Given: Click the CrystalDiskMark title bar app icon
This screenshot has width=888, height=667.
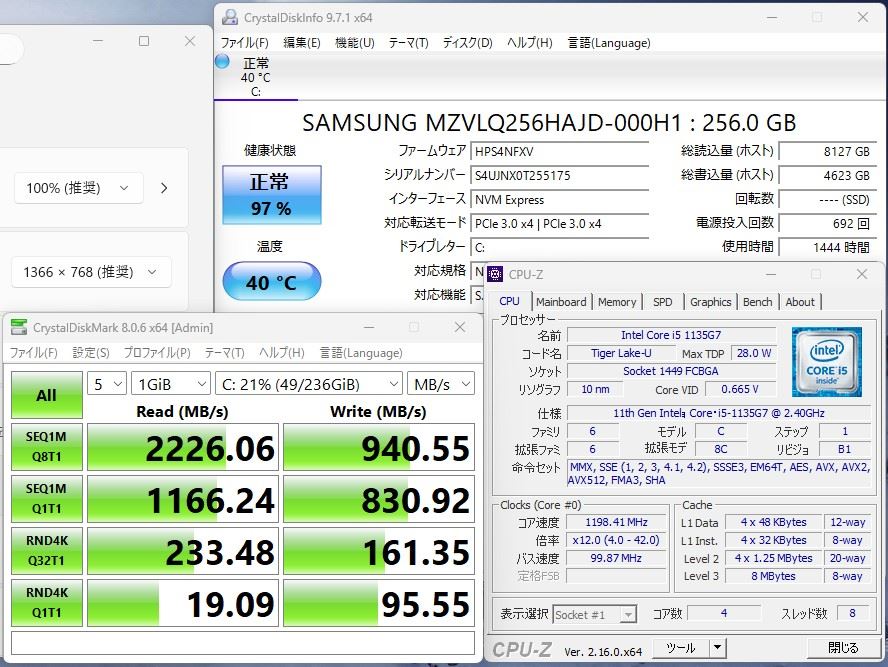Looking at the screenshot, I should pos(19,328).
